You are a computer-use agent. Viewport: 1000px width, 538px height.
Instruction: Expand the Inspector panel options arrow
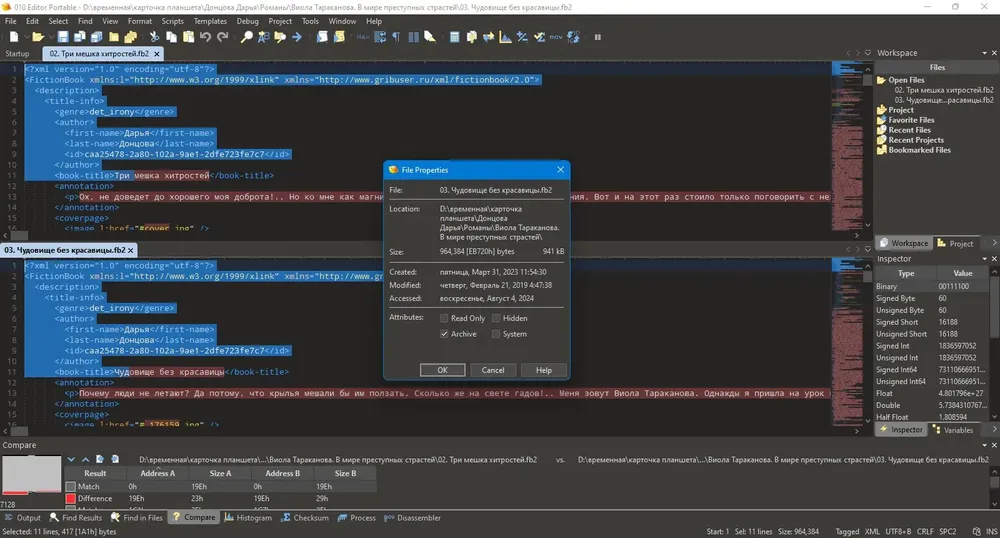pos(984,259)
